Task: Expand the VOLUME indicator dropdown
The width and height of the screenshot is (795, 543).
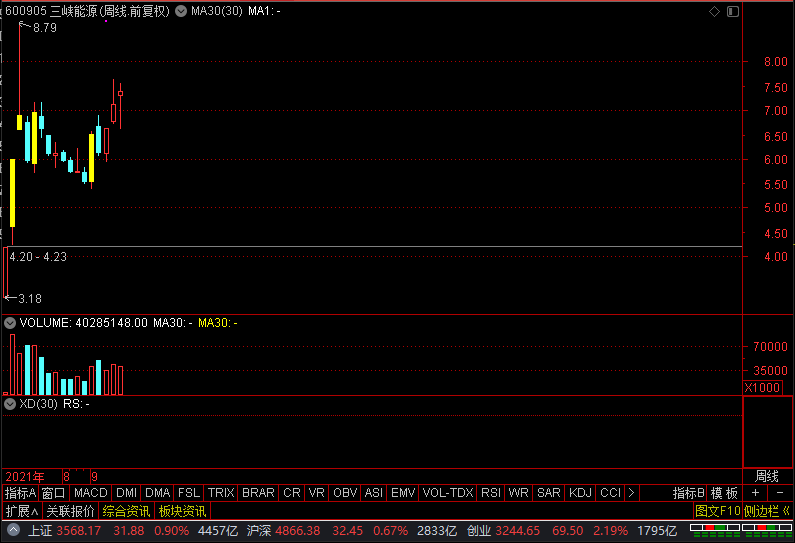Action: [x=10, y=323]
